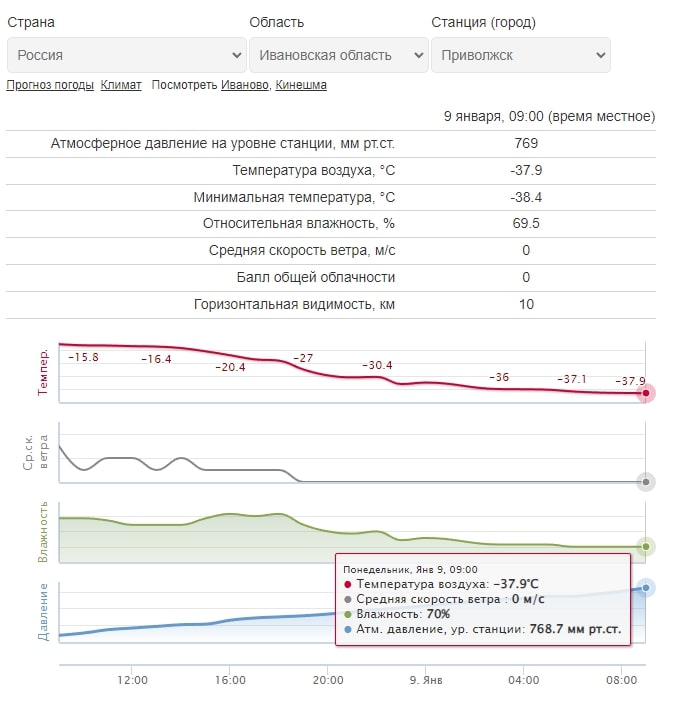The width and height of the screenshot is (689, 712).
Task: Follow the Кинешма city link
Action: click(301, 85)
